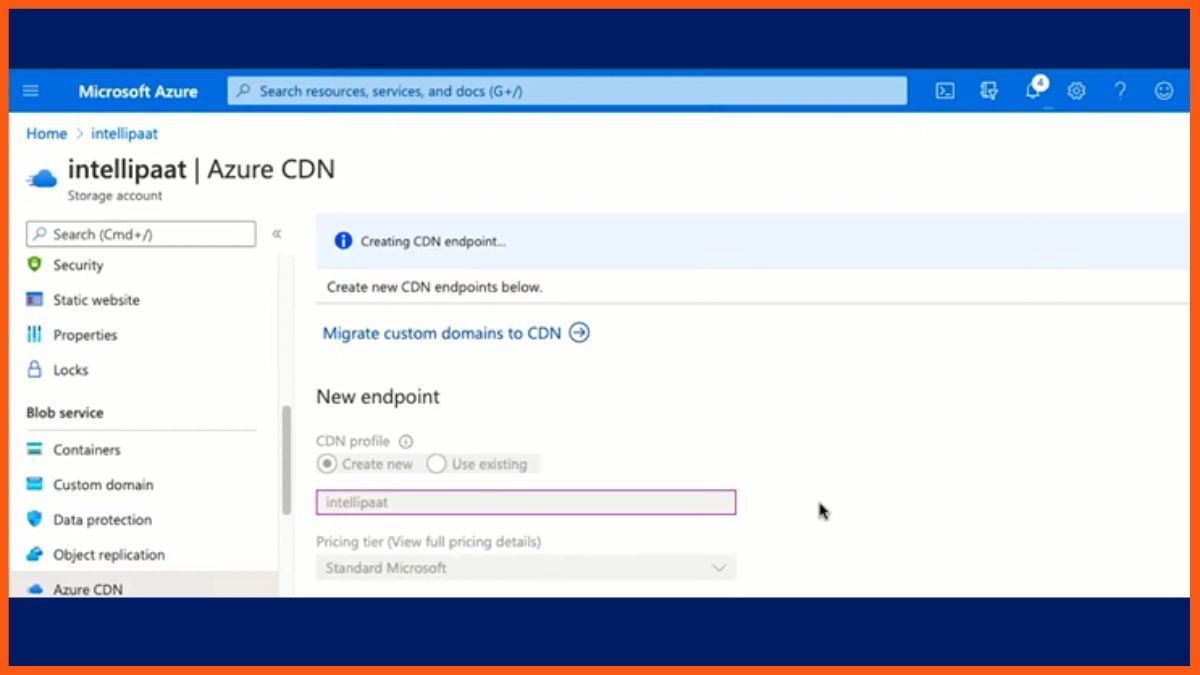1200x675 pixels.
Task: Go to Home breadcrumb
Action: 46,133
